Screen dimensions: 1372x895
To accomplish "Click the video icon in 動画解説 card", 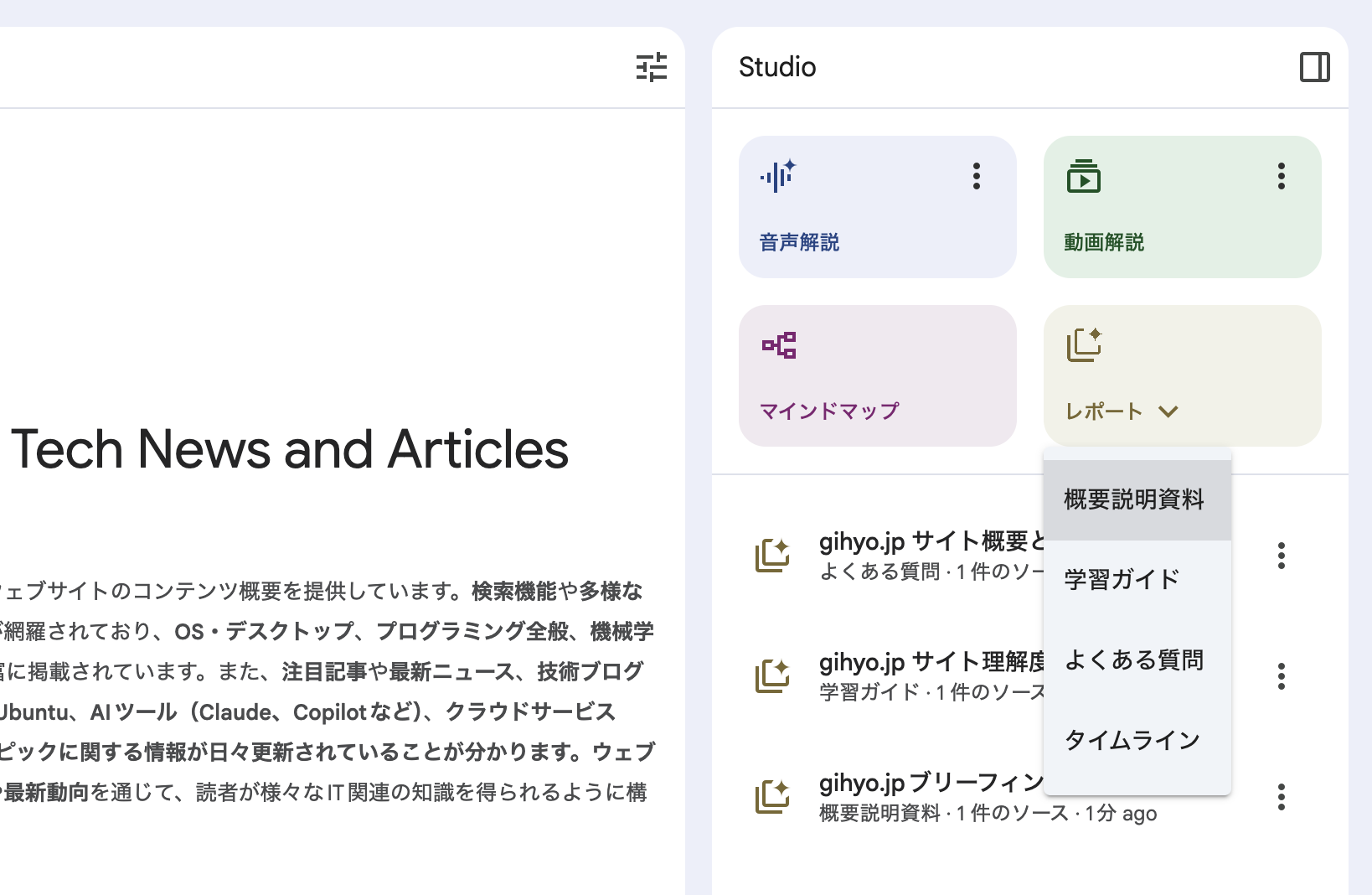I will (x=1083, y=177).
